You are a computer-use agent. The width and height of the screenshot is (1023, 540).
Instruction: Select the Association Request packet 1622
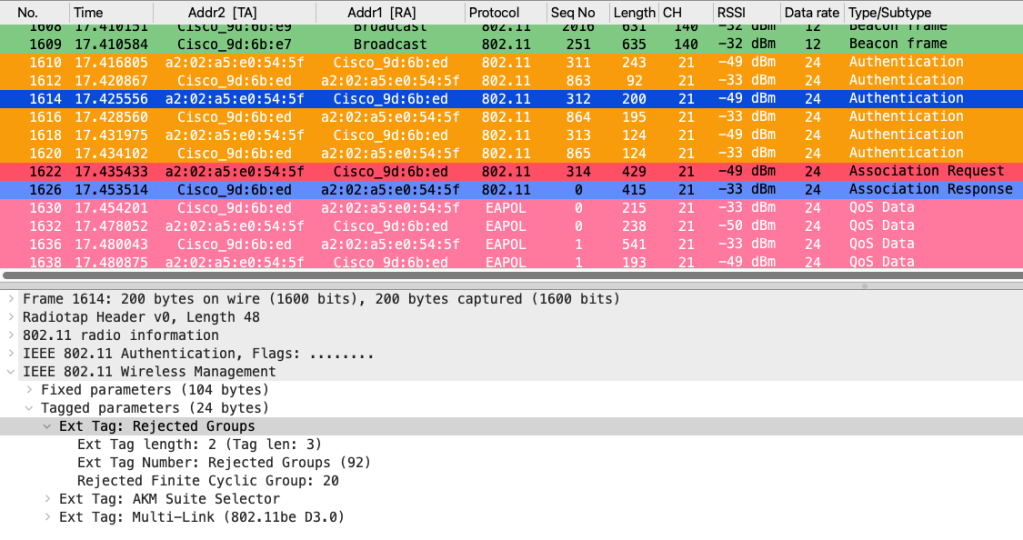500,171
